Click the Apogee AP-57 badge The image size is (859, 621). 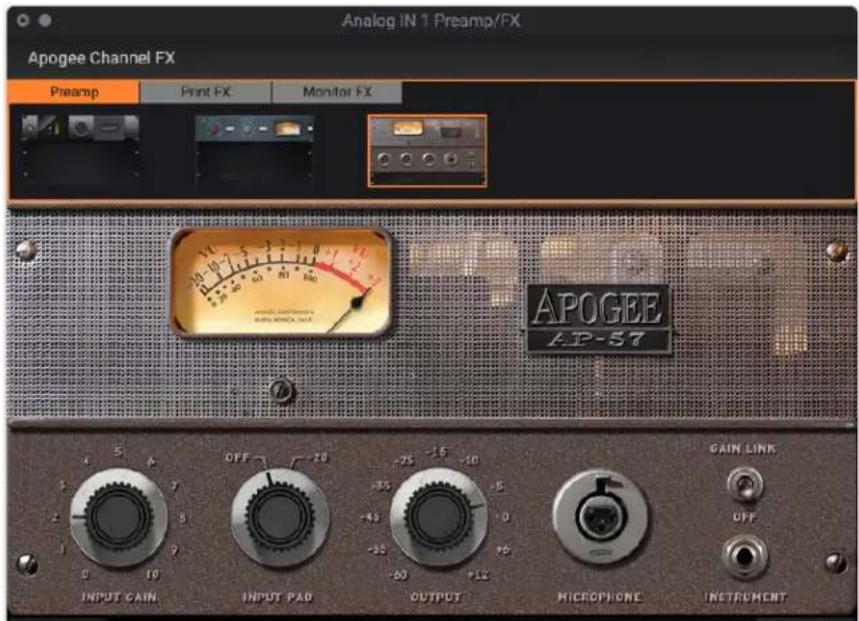coord(599,319)
